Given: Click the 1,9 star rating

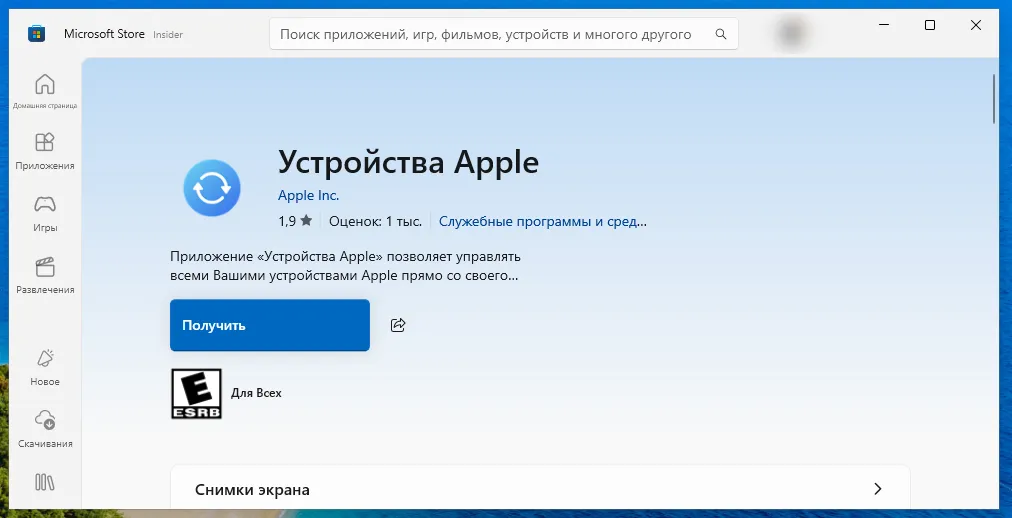Looking at the screenshot, I should pyautogui.click(x=295, y=221).
